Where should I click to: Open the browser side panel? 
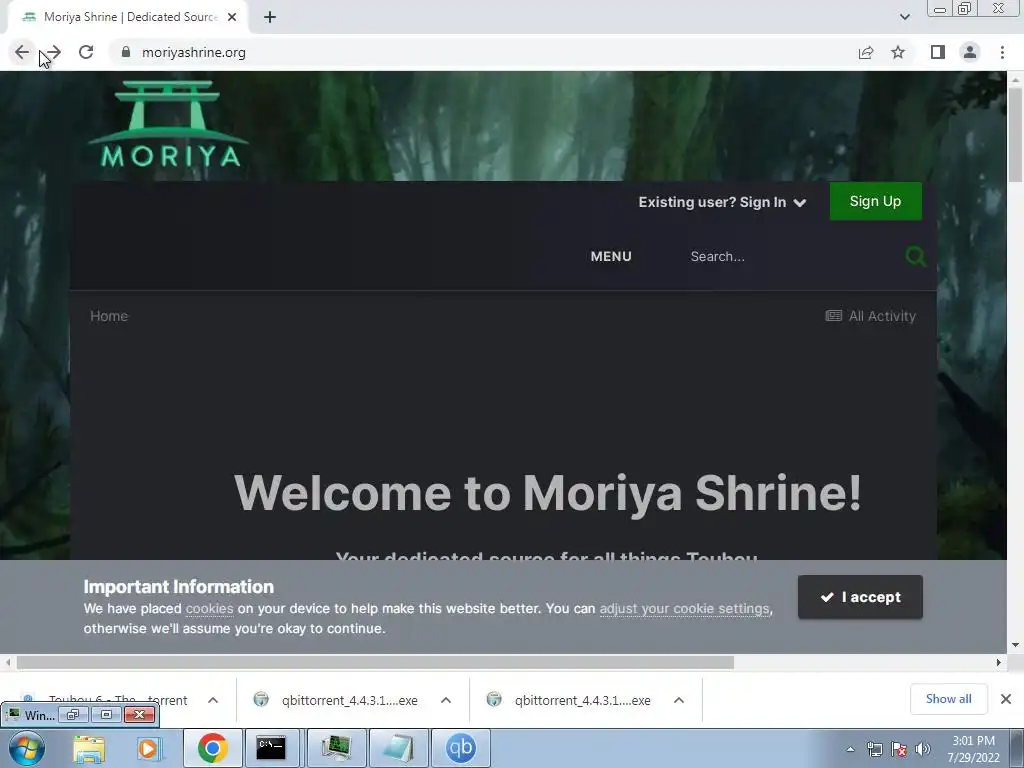click(938, 52)
